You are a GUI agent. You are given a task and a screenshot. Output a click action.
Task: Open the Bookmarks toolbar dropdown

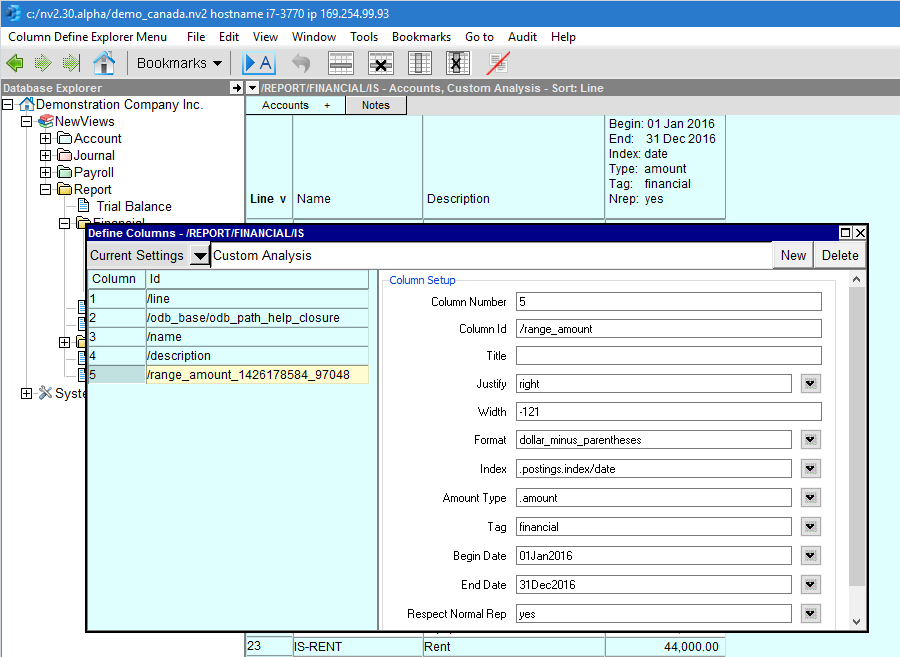point(179,63)
